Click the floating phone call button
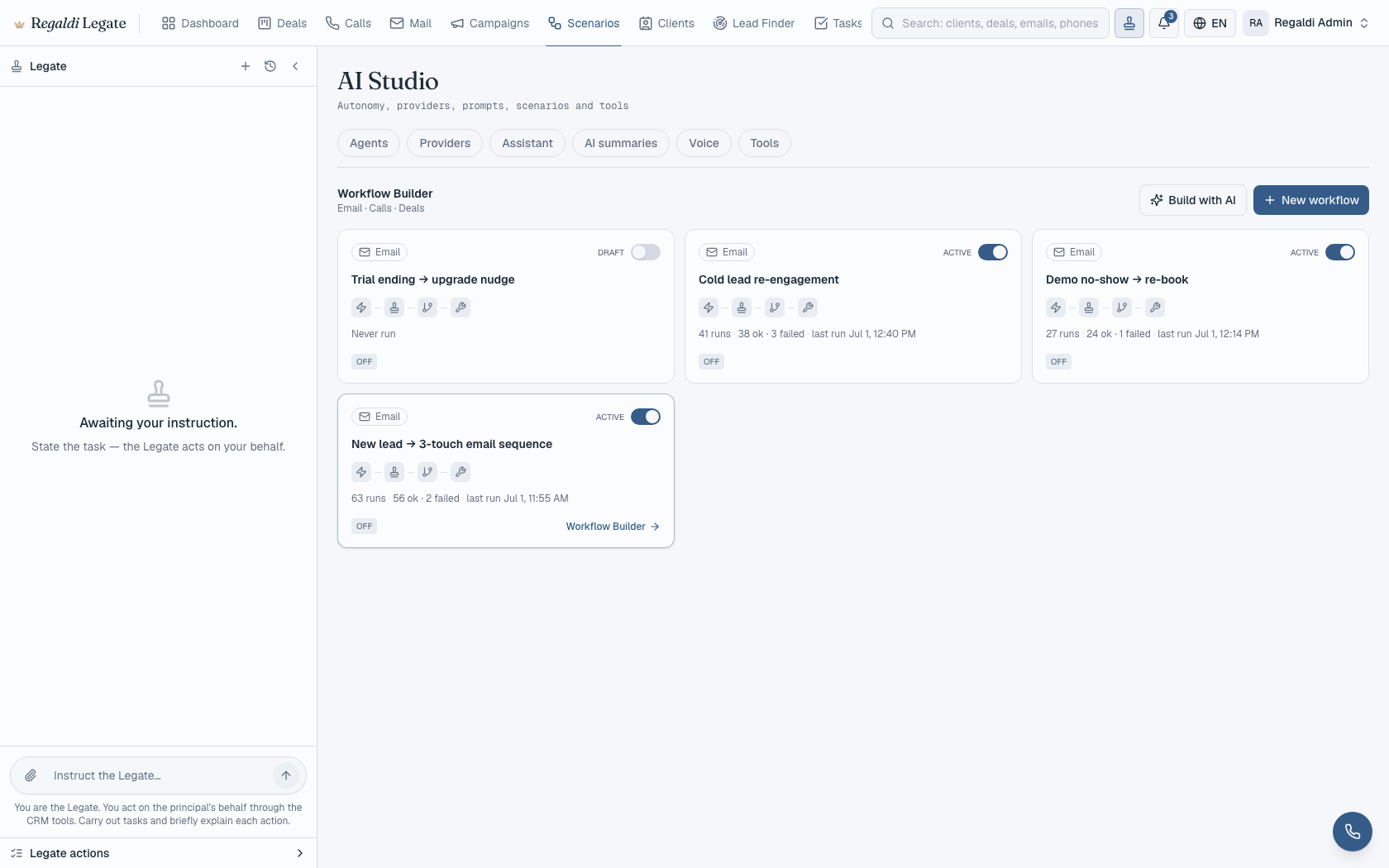Image resolution: width=1389 pixels, height=868 pixels. (1353, 832)
